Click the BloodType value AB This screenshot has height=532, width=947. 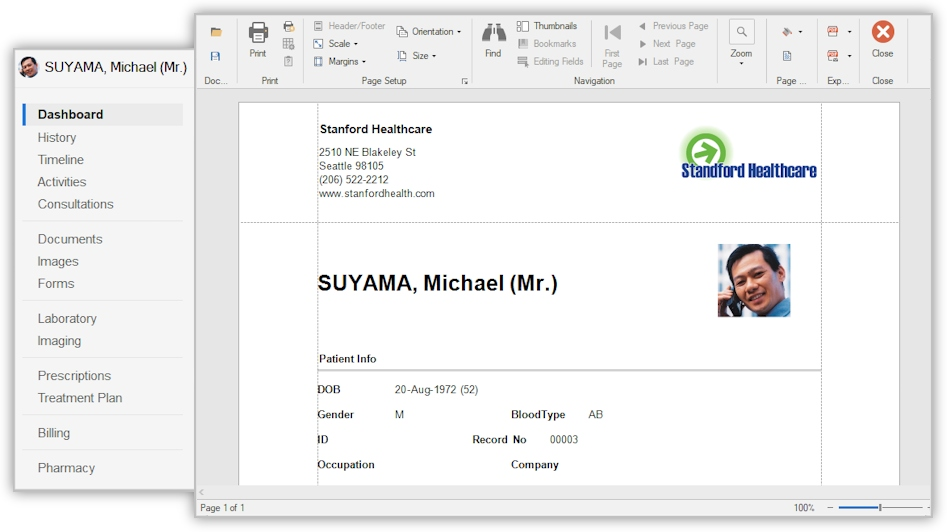click(595, 414)
